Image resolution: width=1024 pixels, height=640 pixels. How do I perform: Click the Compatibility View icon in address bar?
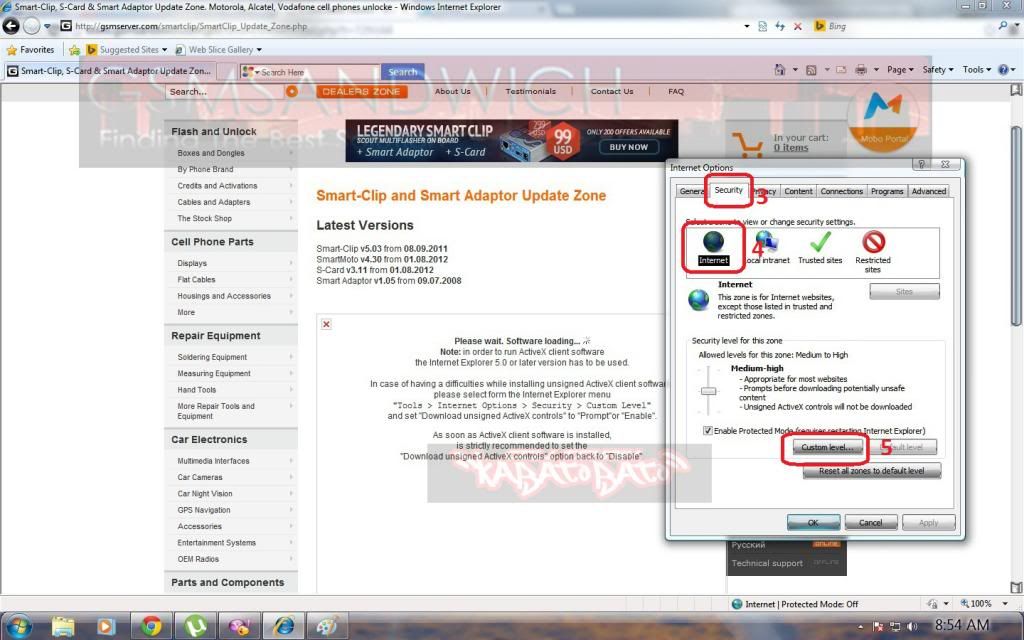pyautogui.click(x=763, y=26)
